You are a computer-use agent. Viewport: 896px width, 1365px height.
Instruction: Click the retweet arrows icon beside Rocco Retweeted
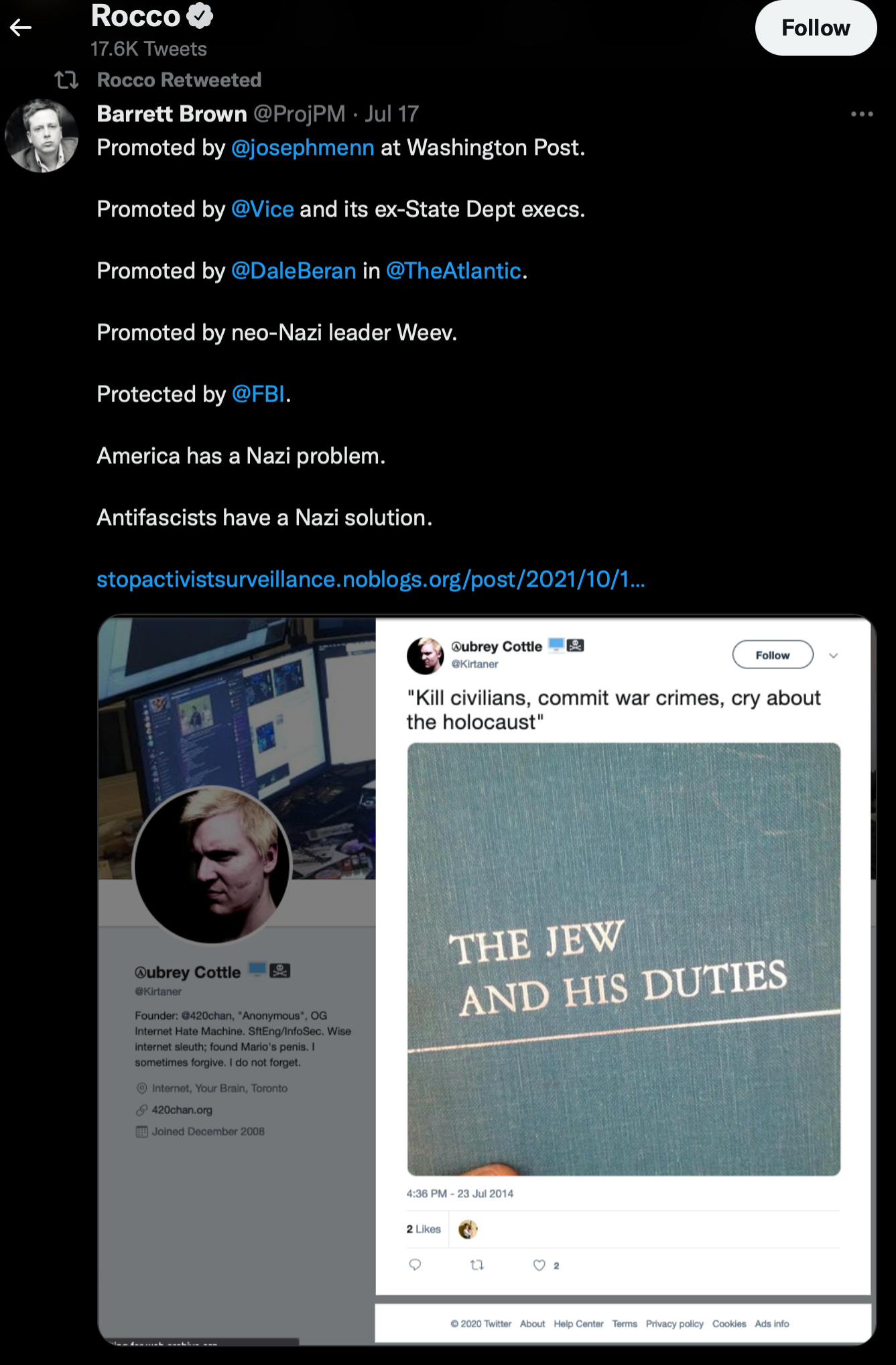[x=66, y=80]
